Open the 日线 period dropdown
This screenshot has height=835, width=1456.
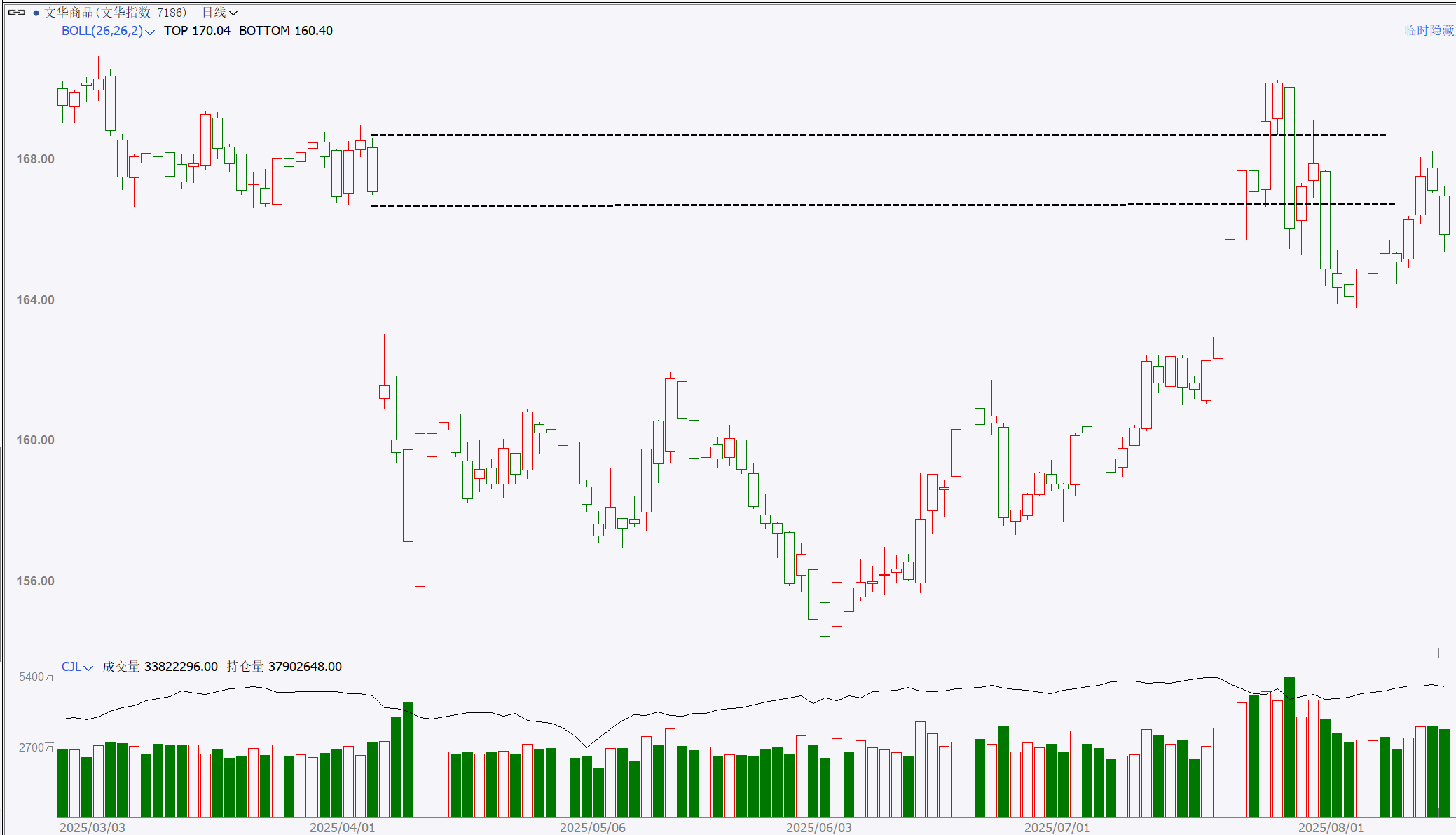pyautogui.click(x=220, y=13)
